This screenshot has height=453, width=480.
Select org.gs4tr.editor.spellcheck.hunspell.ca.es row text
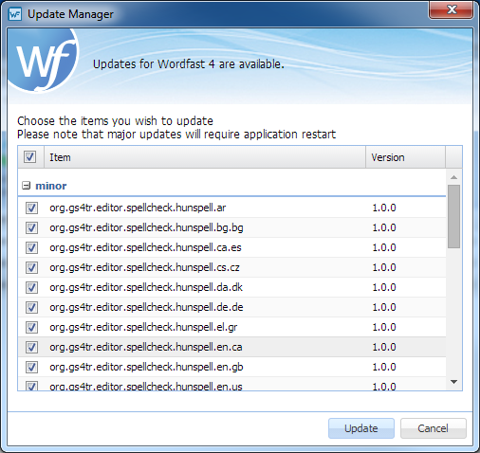tap(145, 248)
